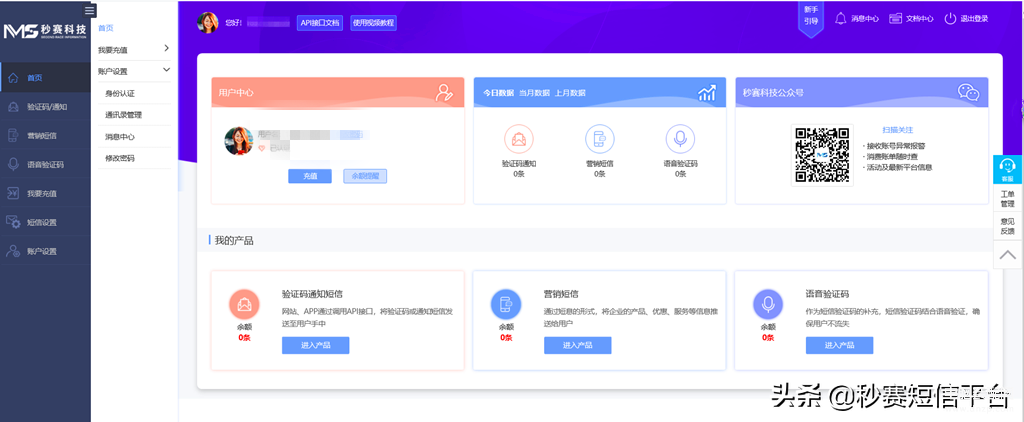Click the 语音验证码 microphone icon in data card
Screen dimensions: 1024x422
680,139
